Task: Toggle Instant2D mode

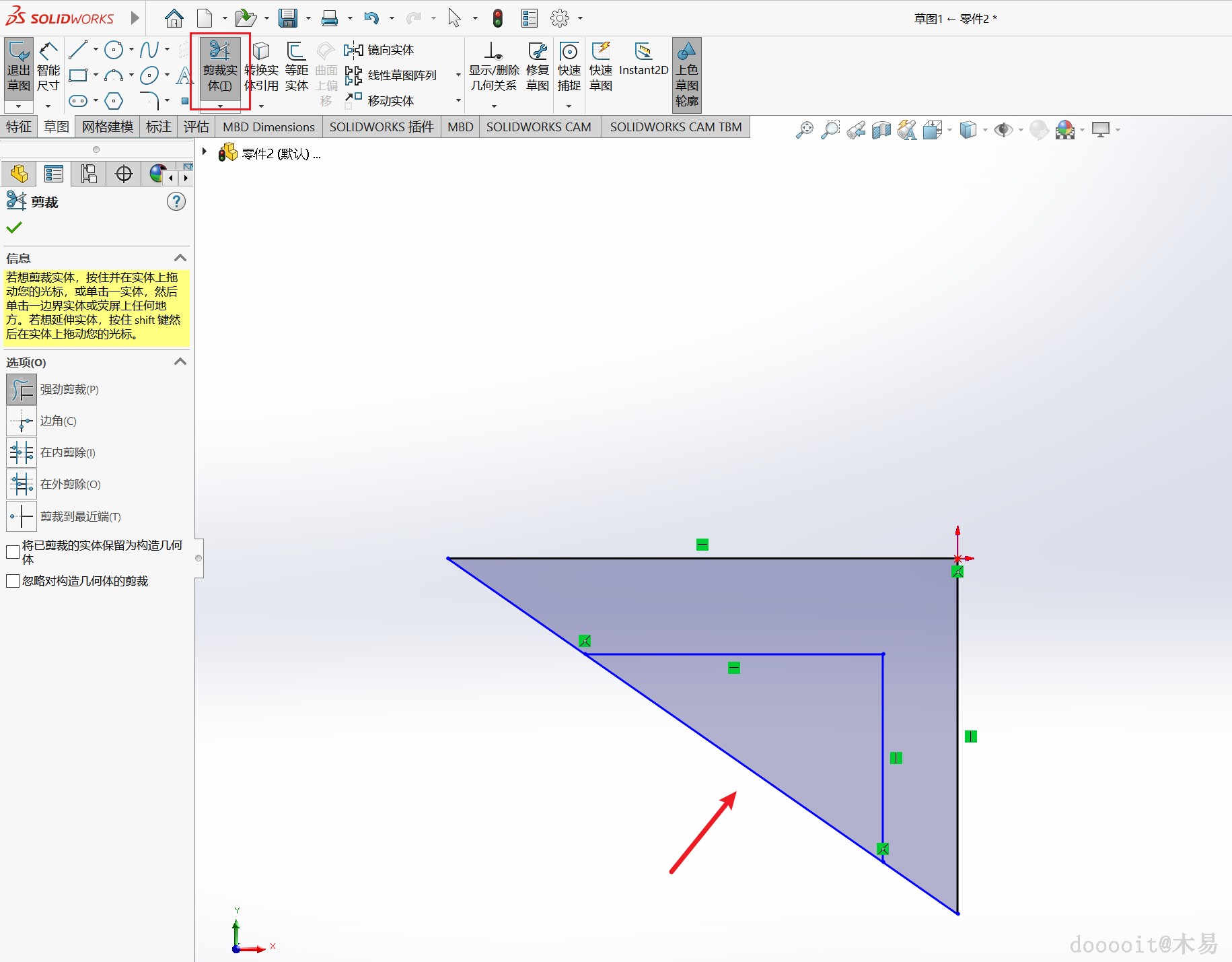Action: point(644,59)
